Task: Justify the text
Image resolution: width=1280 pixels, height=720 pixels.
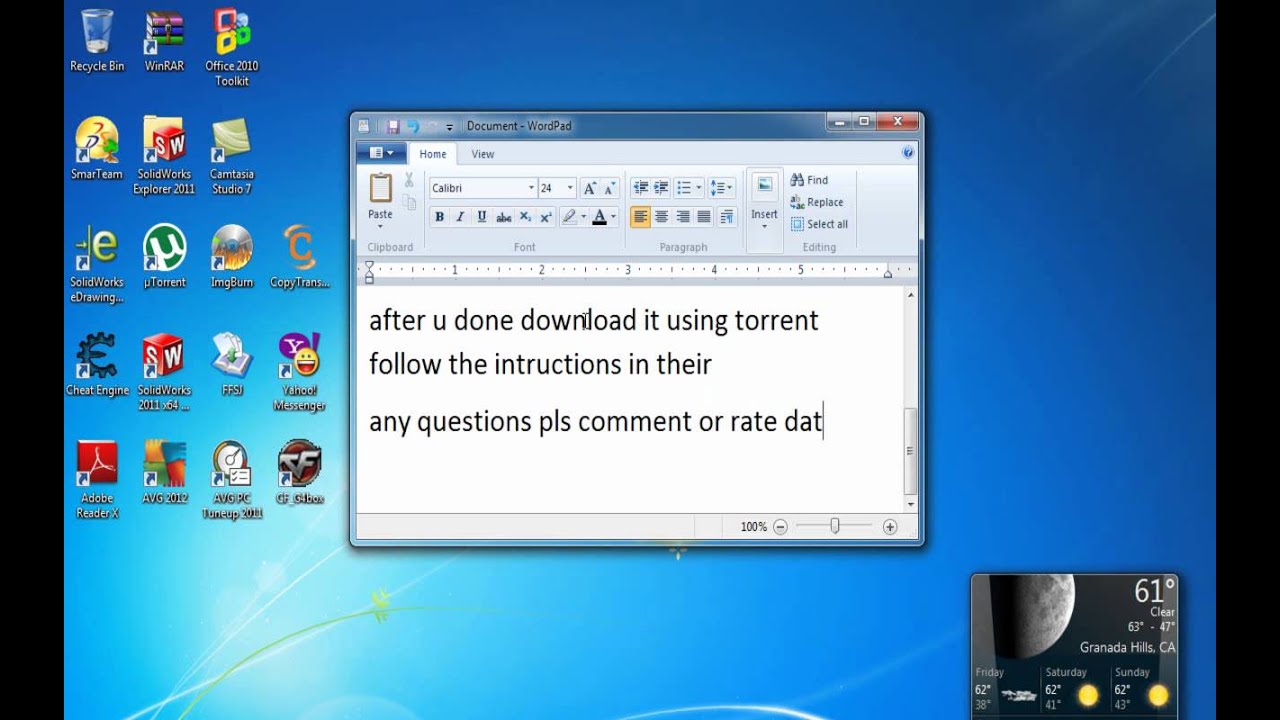Action: tap(704, 217)
